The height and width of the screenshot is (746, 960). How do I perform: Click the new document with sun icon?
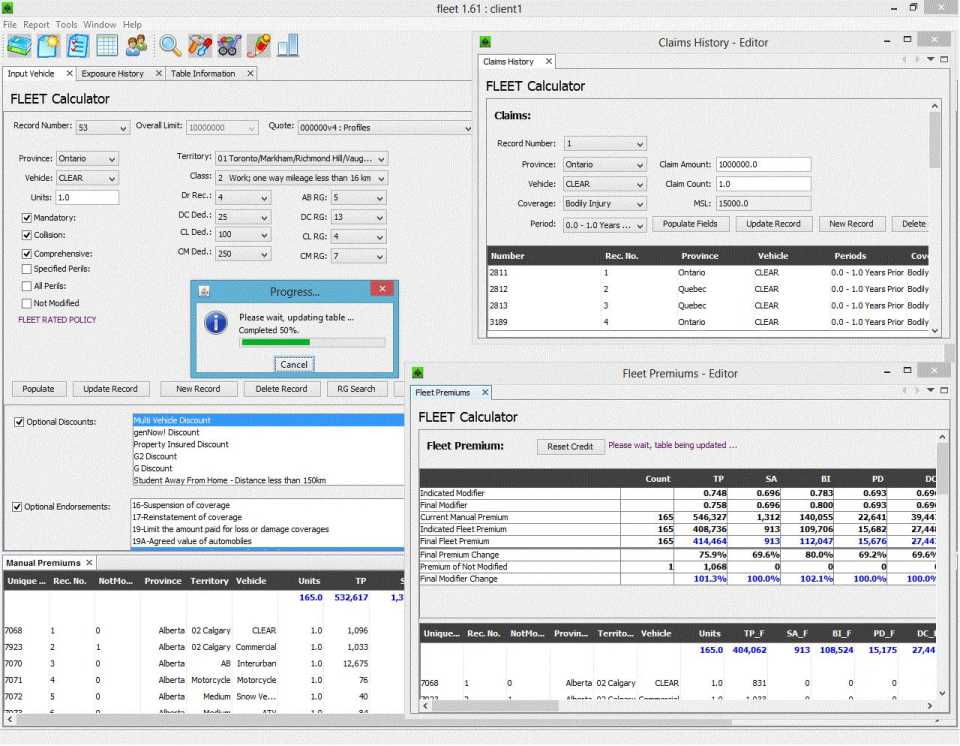click(x=48, y=46)
